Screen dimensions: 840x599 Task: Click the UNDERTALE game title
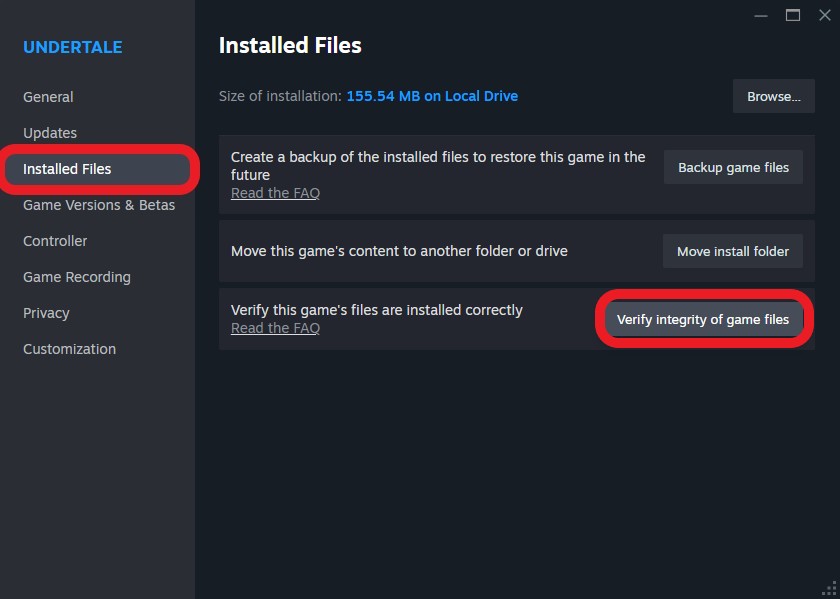click(x=72, y=47)
